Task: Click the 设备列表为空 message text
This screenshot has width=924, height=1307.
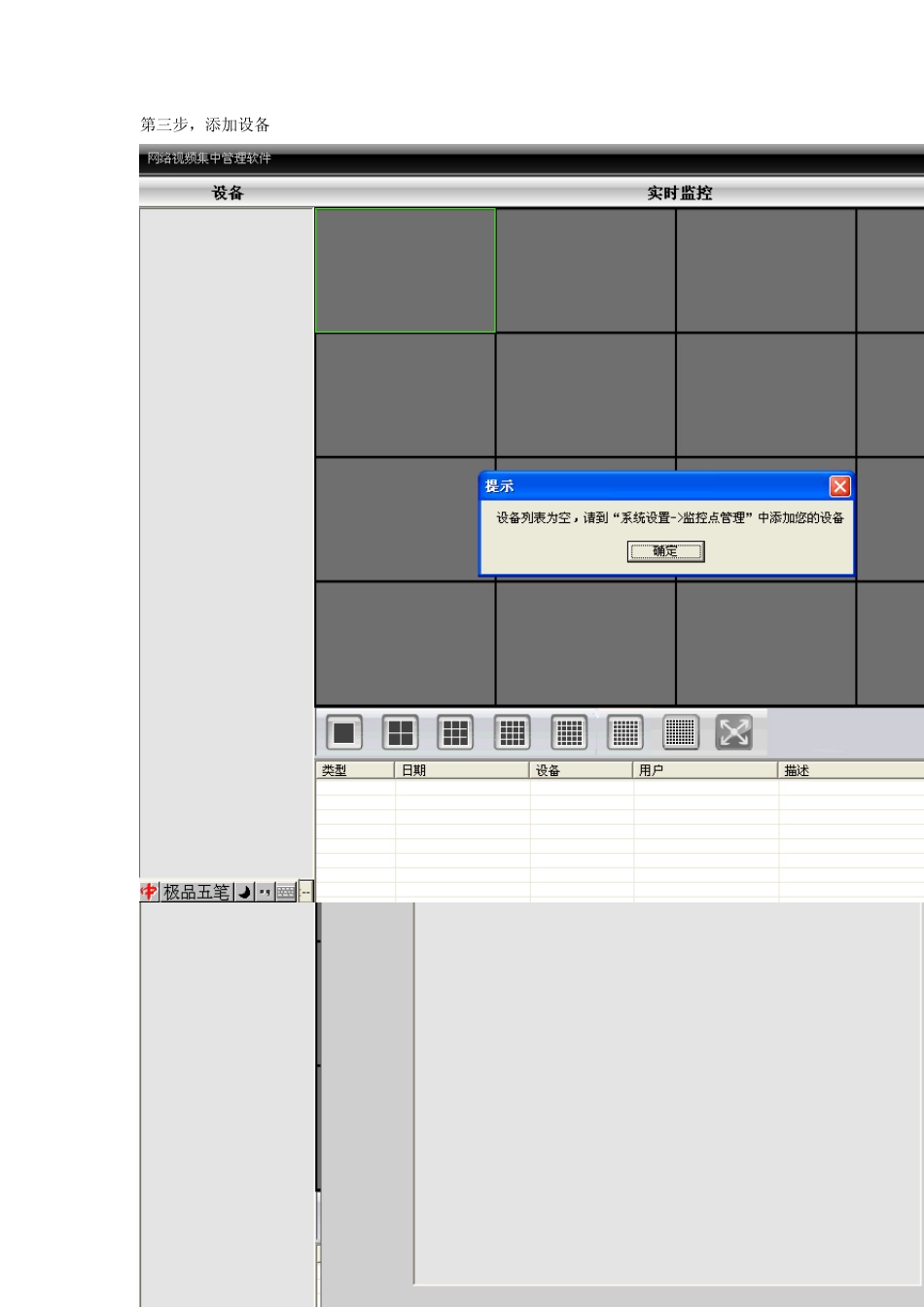Action: coord(670,517)
